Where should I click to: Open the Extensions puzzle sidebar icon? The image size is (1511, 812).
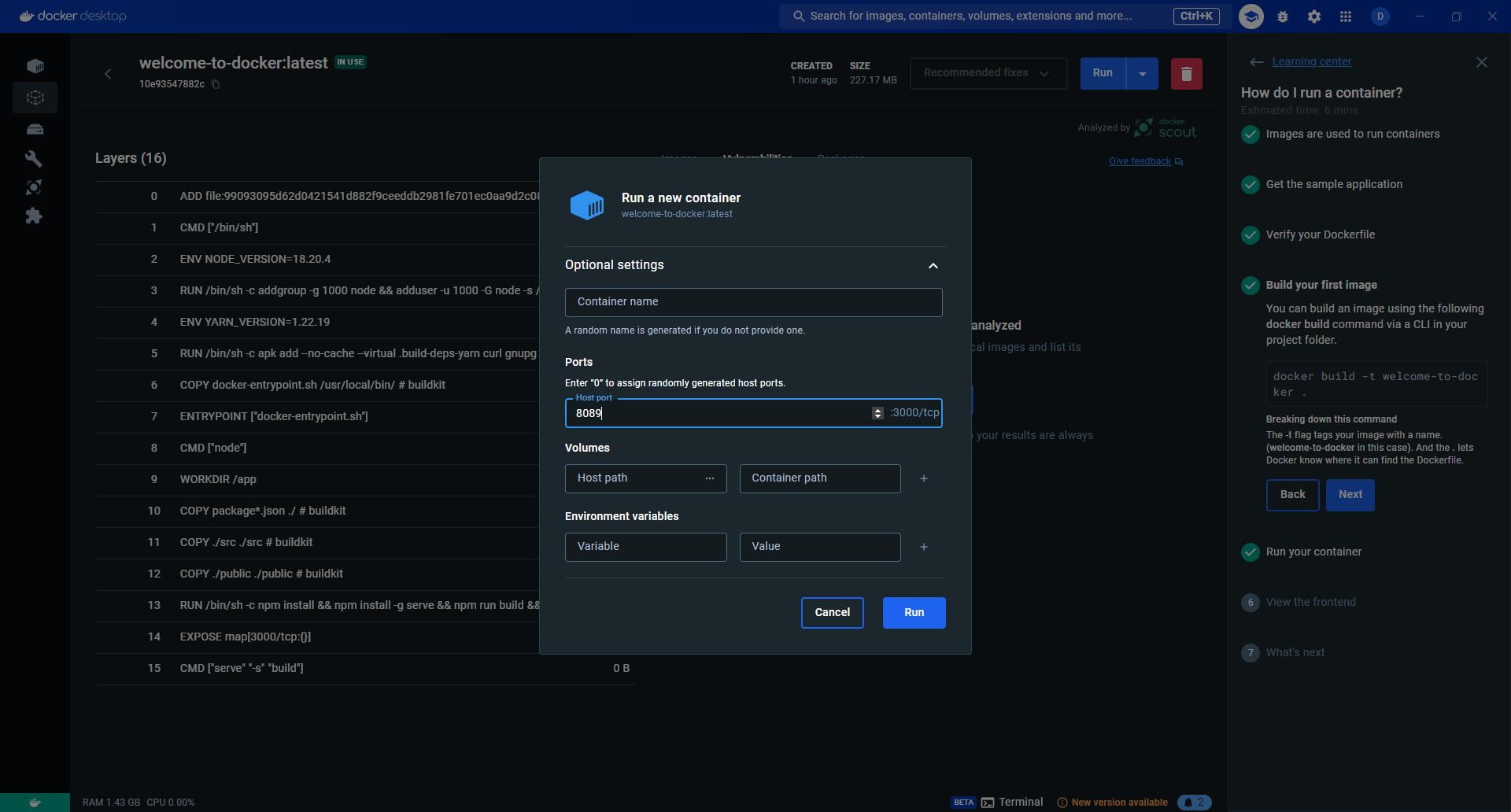pyautogui.click(x=34, y=216)
